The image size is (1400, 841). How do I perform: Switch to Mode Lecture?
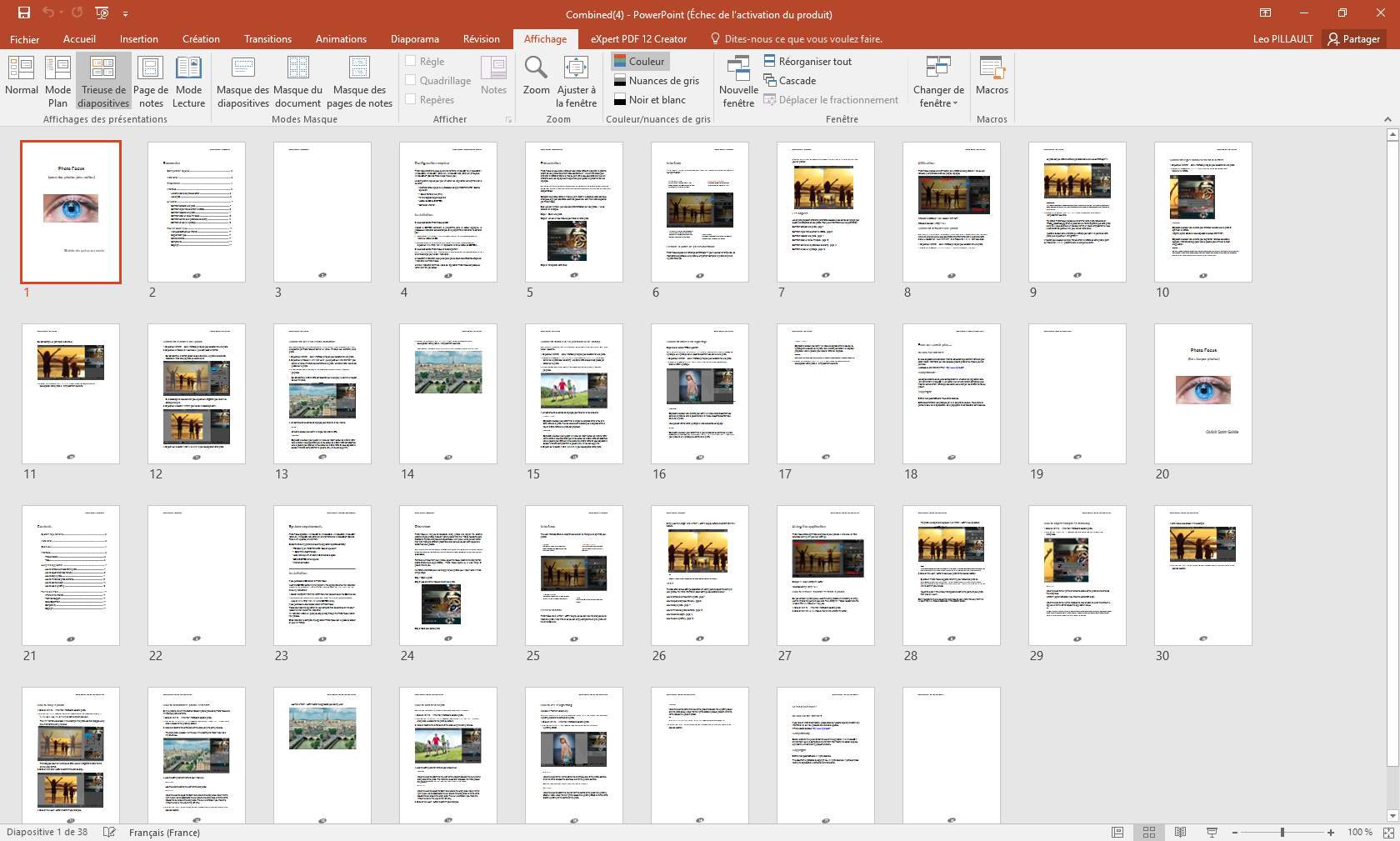coord(188,82)
